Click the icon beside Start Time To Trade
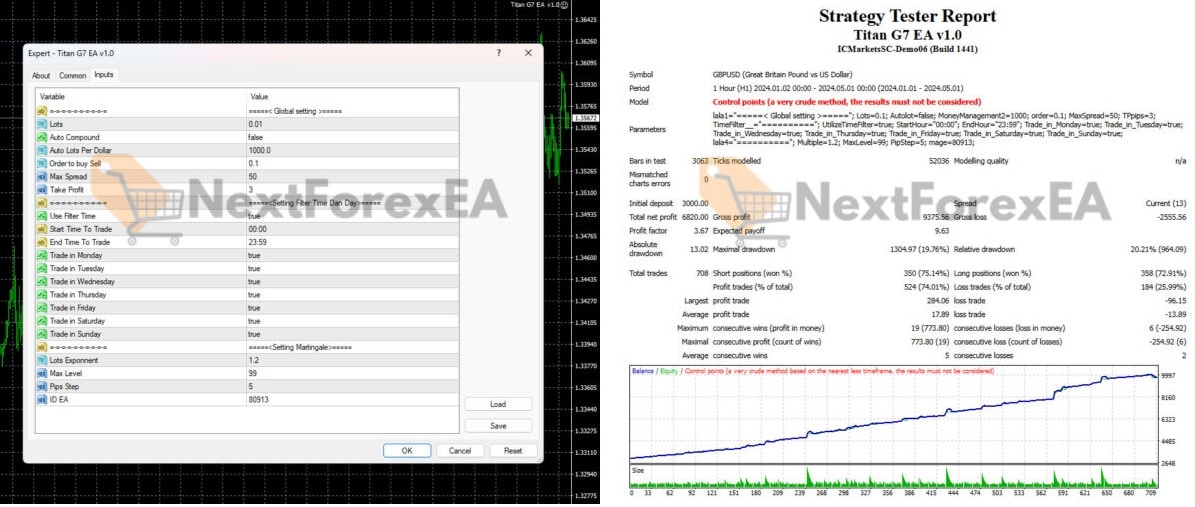Screen dimensions: 1195x507 pyautogui.click(x=43, y=229)
